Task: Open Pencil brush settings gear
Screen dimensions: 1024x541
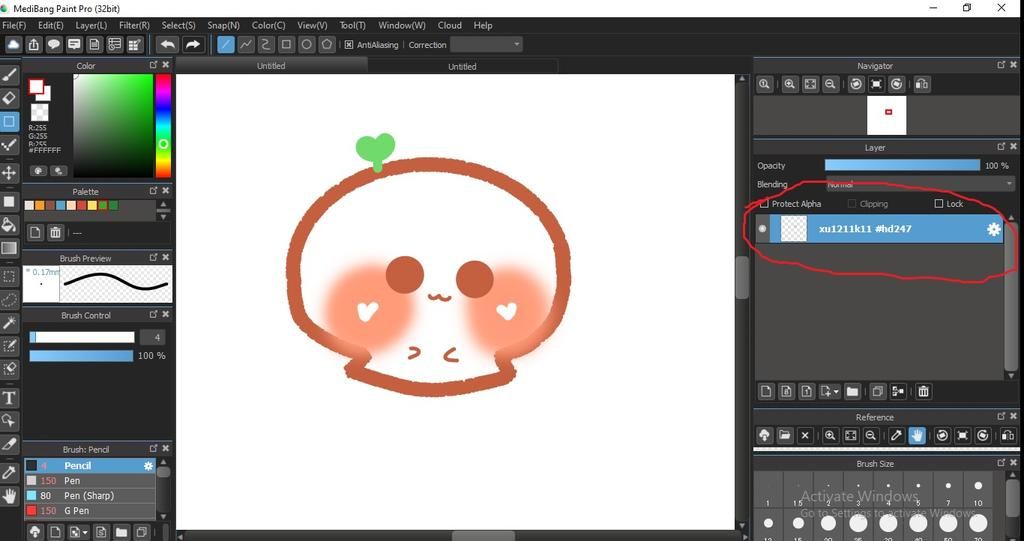Action: click(x=148, y=466)
